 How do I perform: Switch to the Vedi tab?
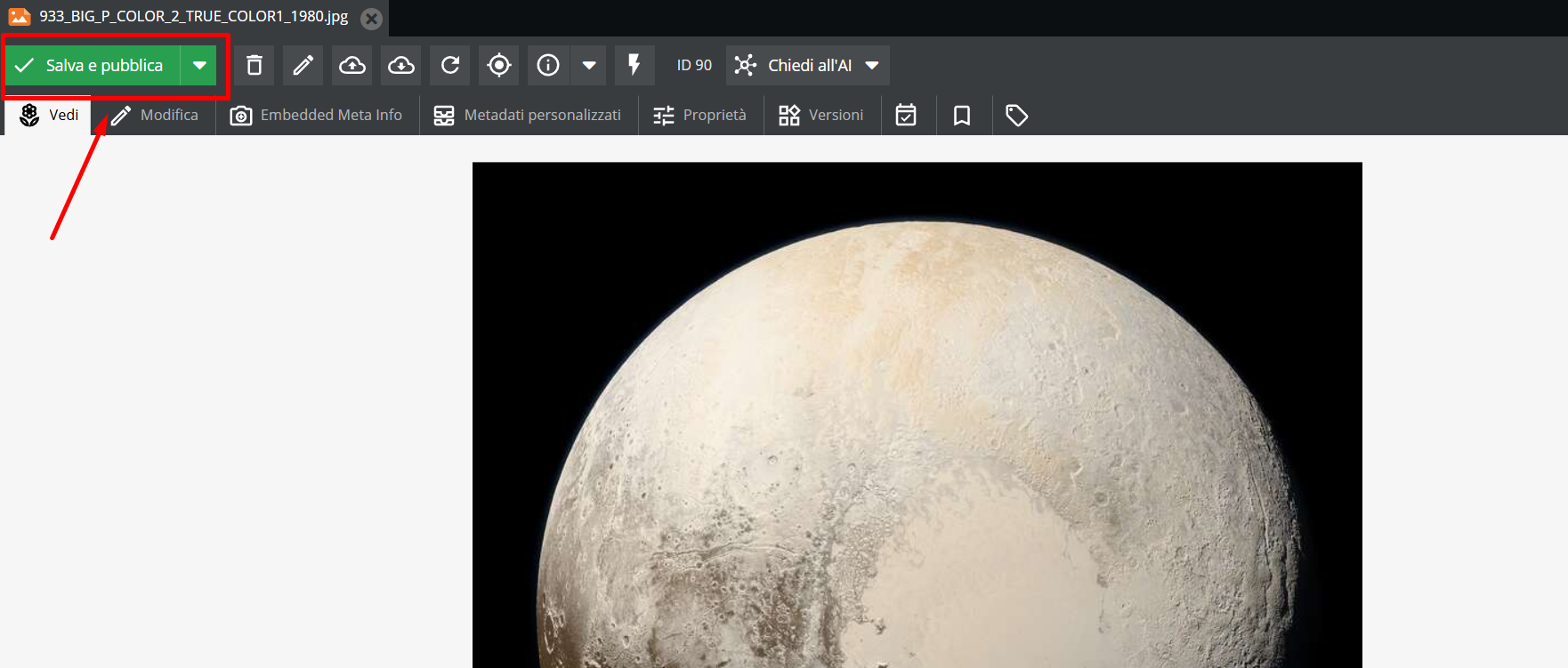48,116
